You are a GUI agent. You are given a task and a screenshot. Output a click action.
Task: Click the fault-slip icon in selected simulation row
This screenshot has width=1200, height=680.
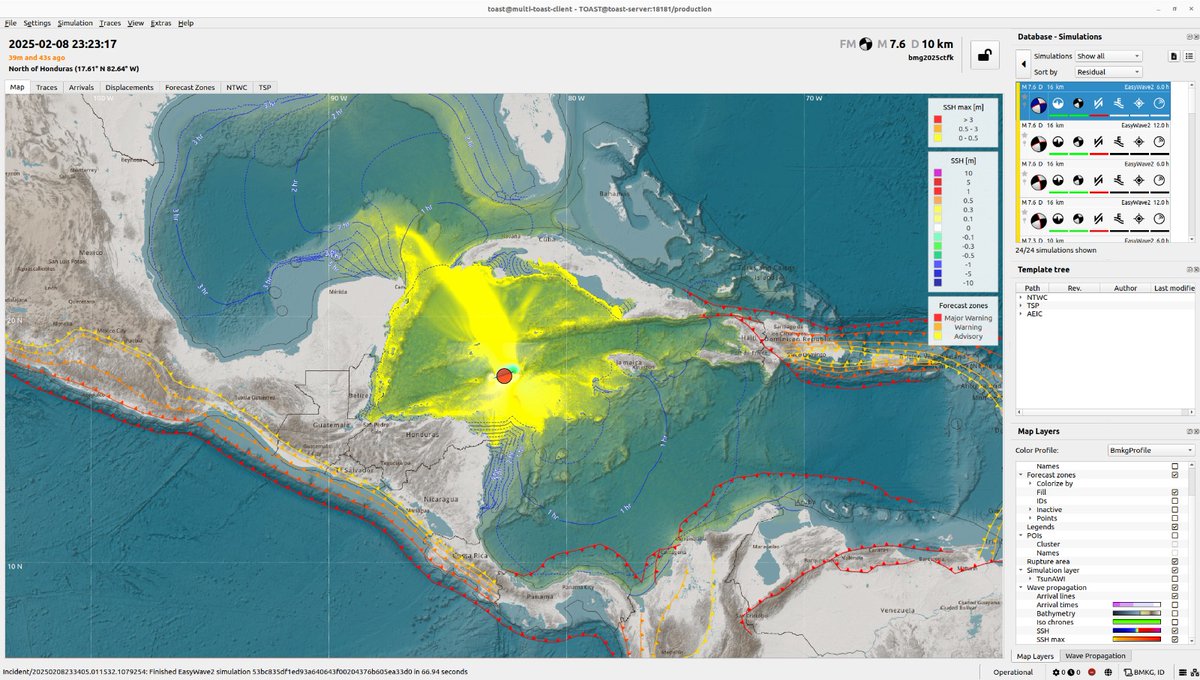(1098, 104)
